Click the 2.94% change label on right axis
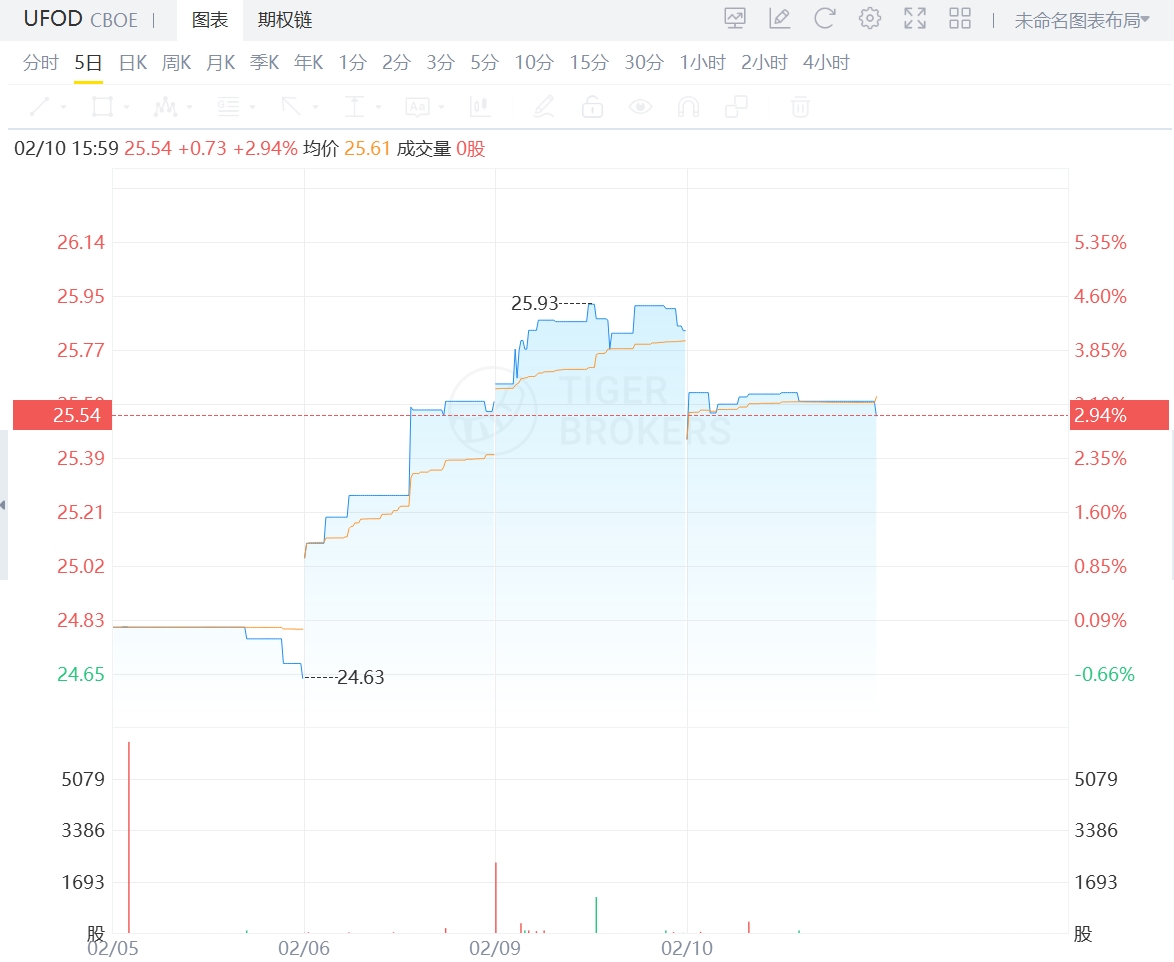1174x962 pixels. pos(1119,415)
